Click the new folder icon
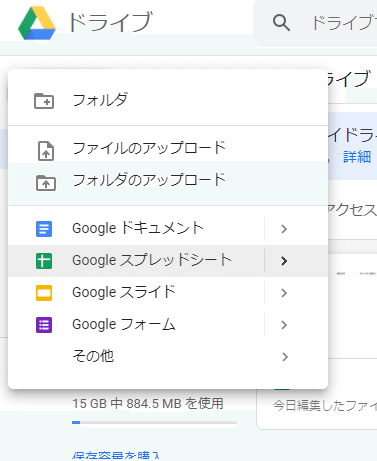 pos(44,101)
